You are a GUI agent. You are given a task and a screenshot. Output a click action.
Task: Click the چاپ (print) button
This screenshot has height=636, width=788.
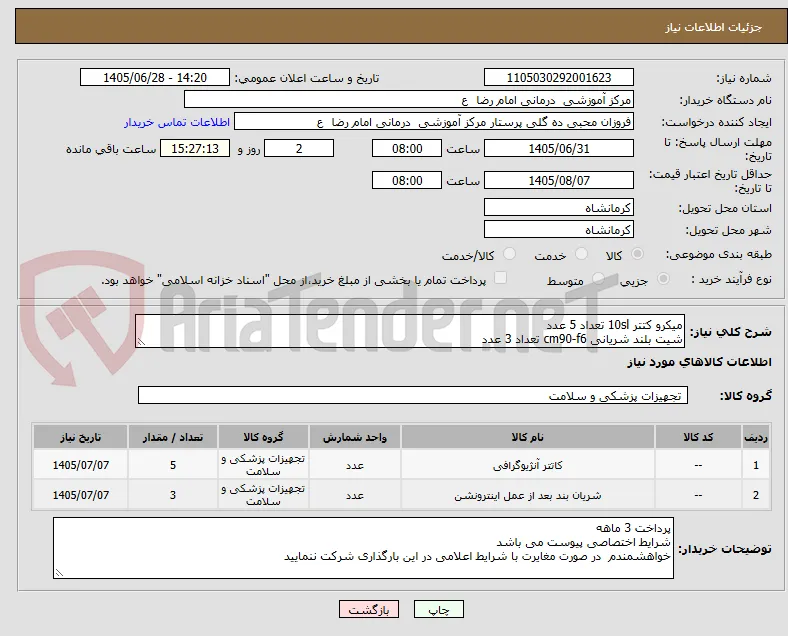(439, 609)
